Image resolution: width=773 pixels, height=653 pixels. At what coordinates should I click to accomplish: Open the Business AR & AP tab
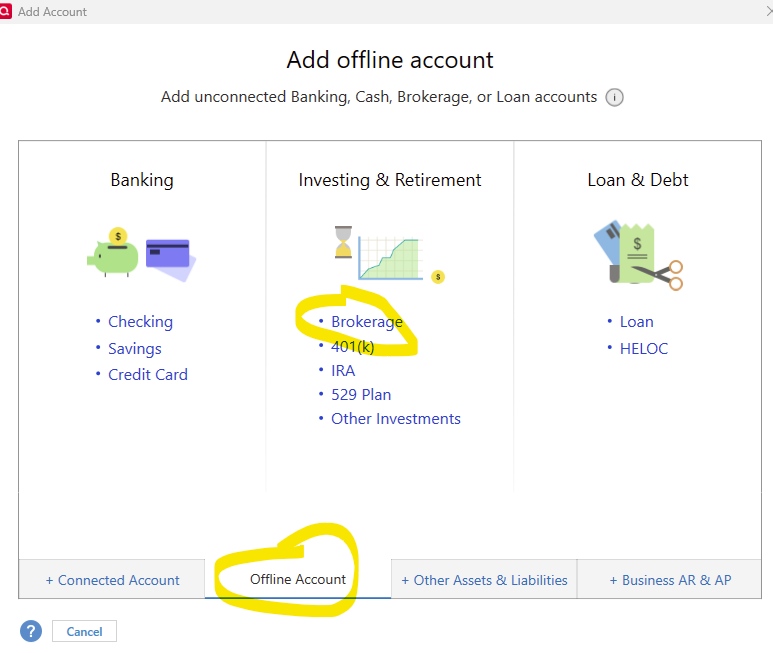point(669,580)
